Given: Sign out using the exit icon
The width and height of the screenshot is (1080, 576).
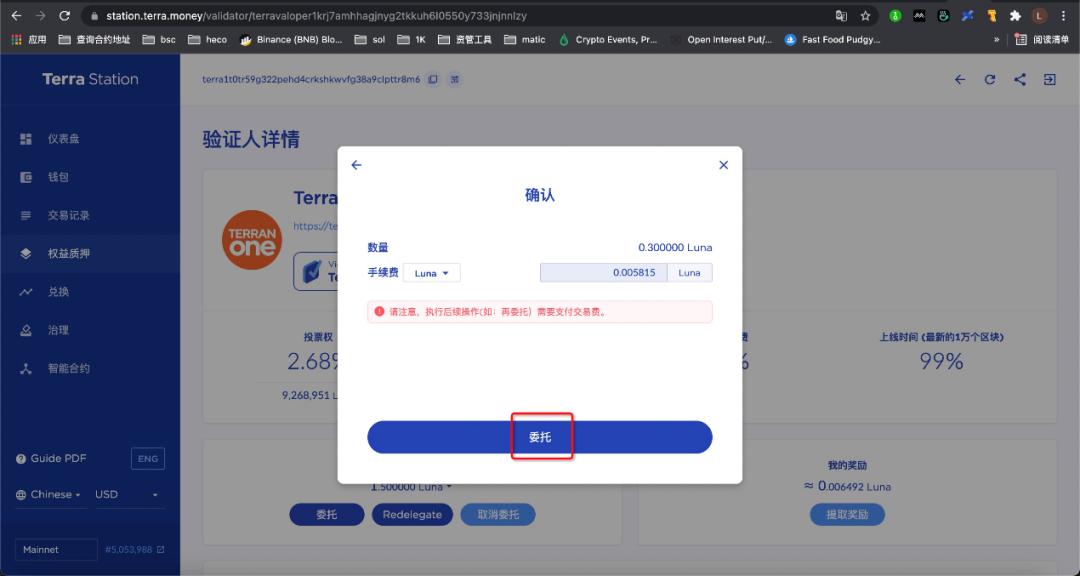Looking at the screenshot, I should tap(1051, 79).
